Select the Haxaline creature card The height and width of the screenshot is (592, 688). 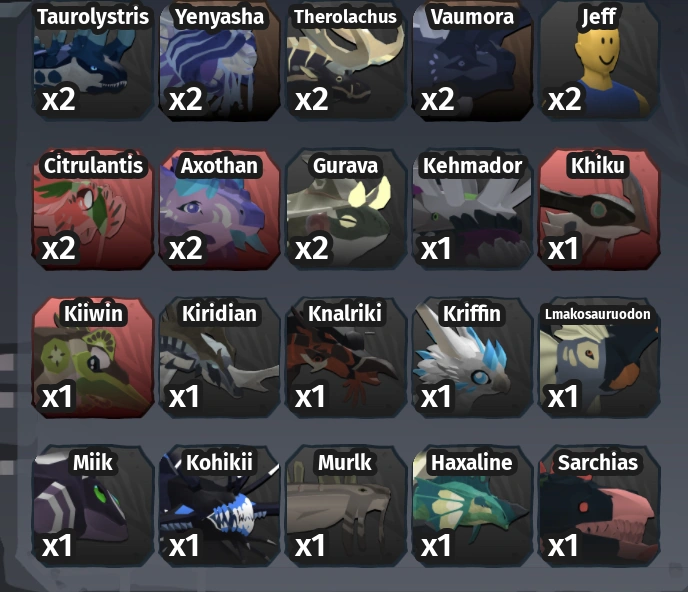[x=473, y=506]
